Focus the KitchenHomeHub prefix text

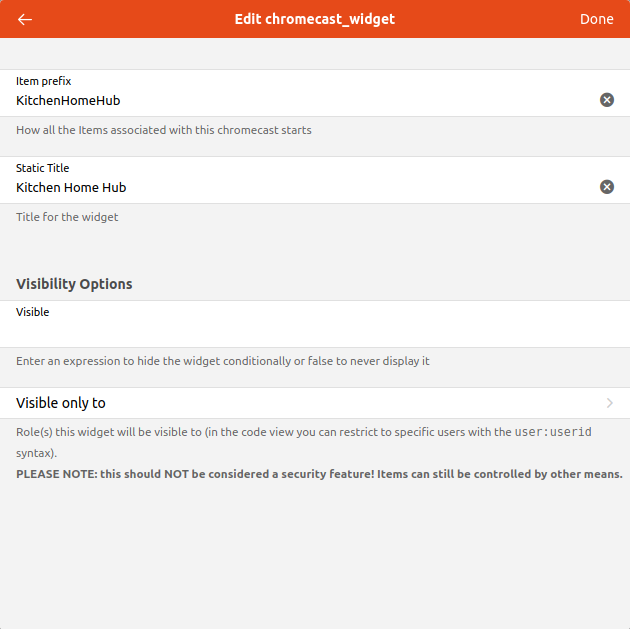tap(68, 101)
